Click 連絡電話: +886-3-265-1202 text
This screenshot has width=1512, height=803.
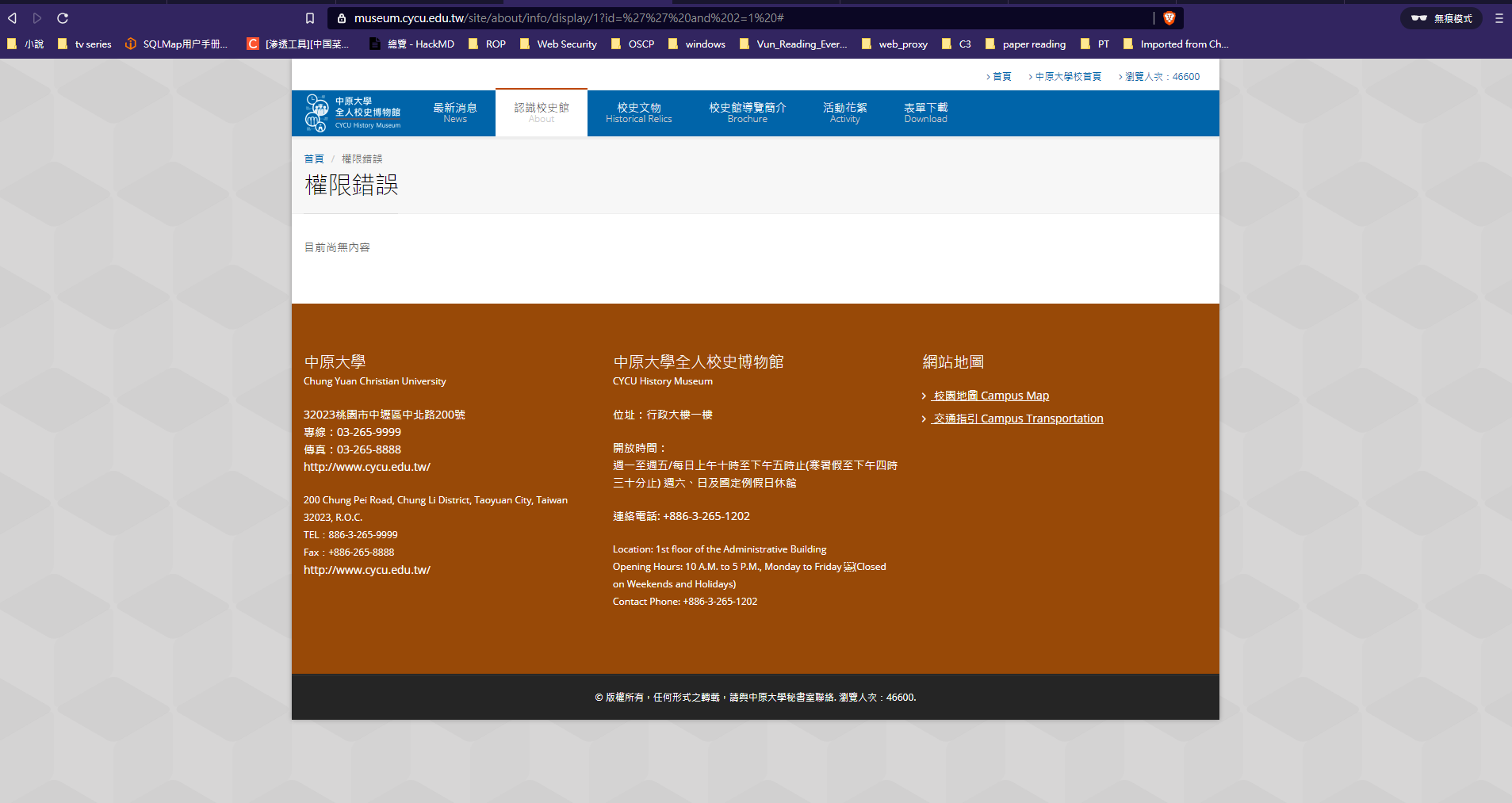point(681,516)
